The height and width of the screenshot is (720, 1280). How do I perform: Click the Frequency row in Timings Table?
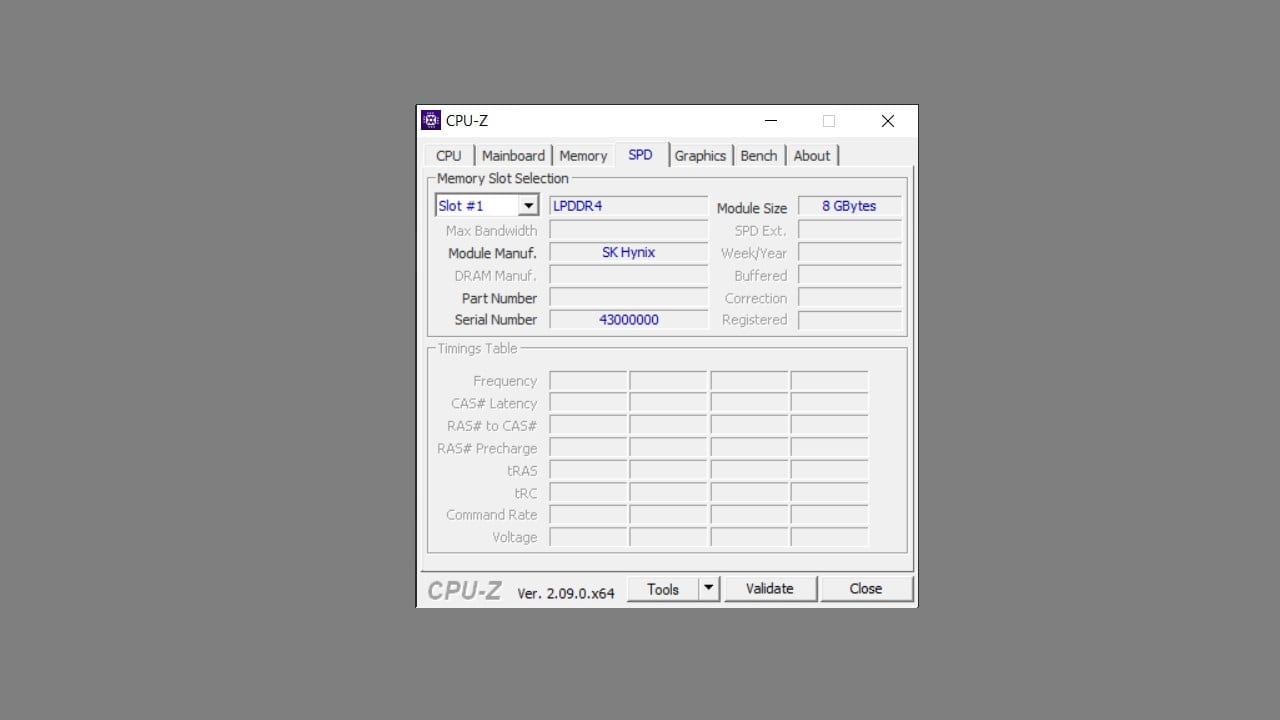[x=588, y=380]
